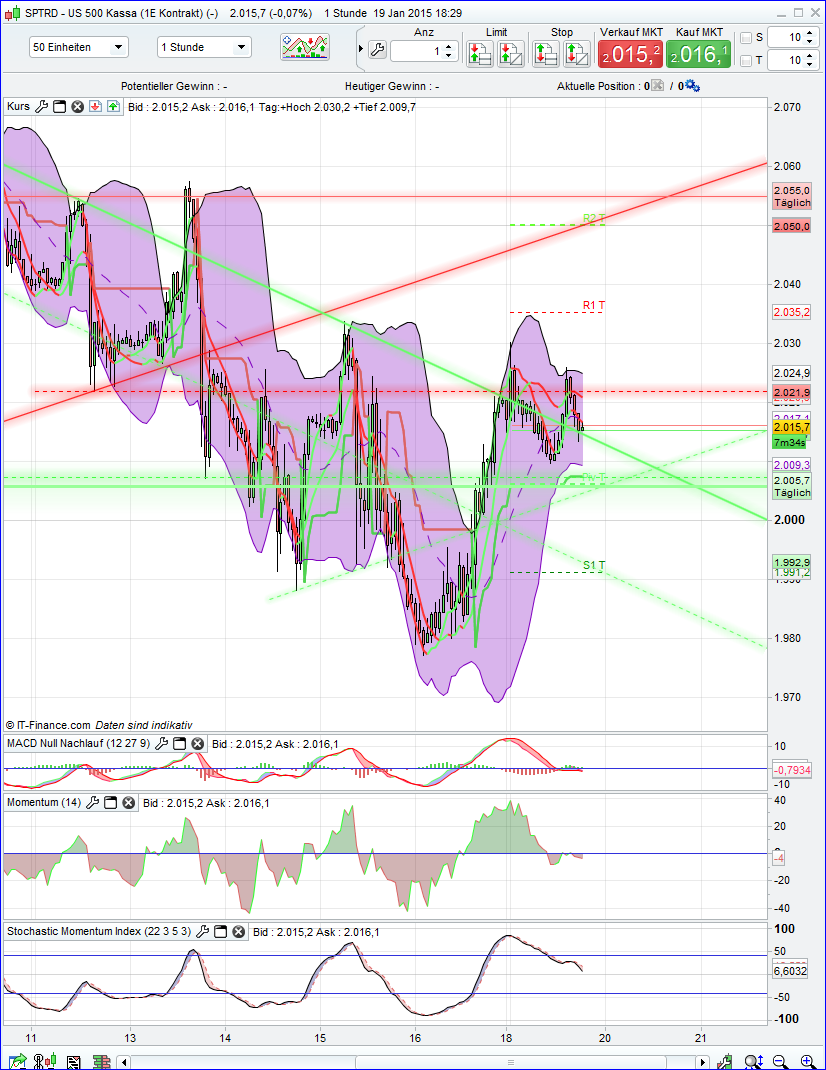Screen dimensions: 826x1070
Task: Increase Anz quantity with the stepper arrow
Action: 448,48
